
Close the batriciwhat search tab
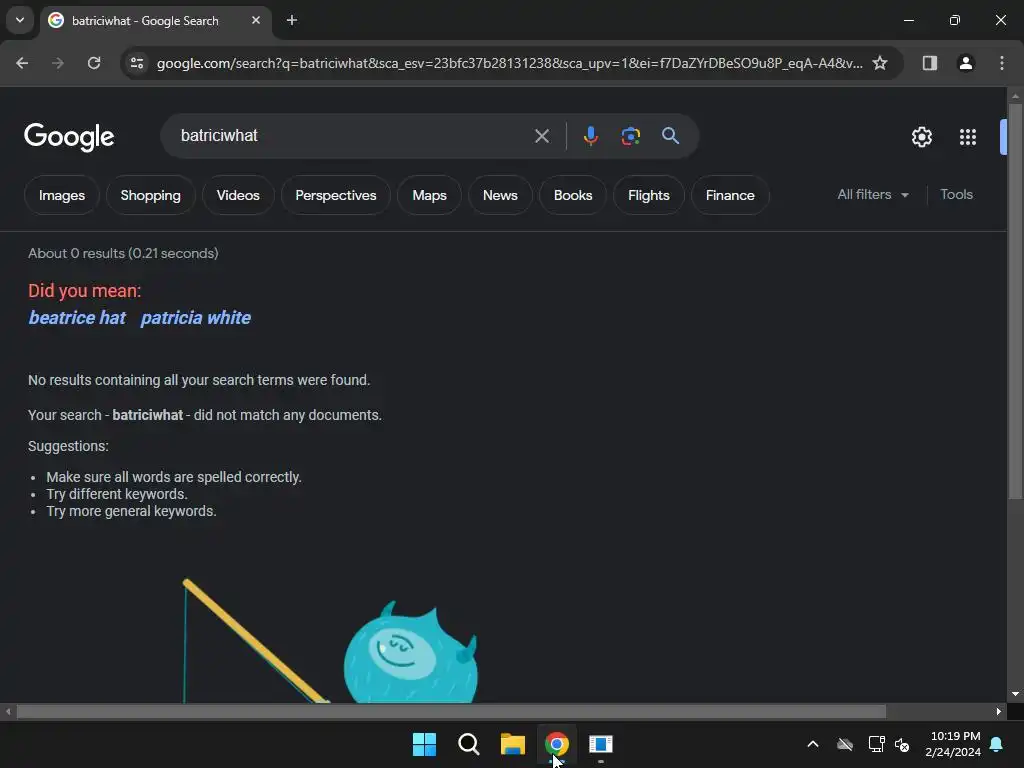256,20
